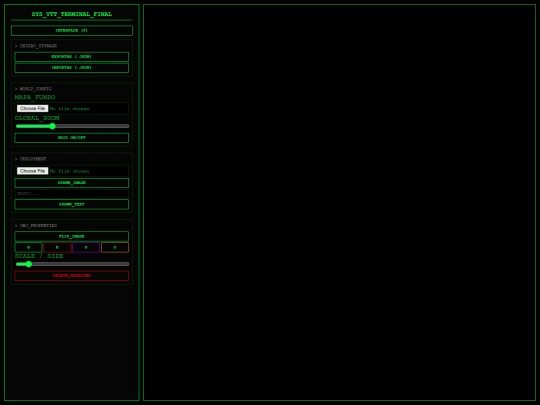Image resolution: width=540 pixels, height=405 pixels.
Task: Select the green-bordered color button
Action: point(28,247)
